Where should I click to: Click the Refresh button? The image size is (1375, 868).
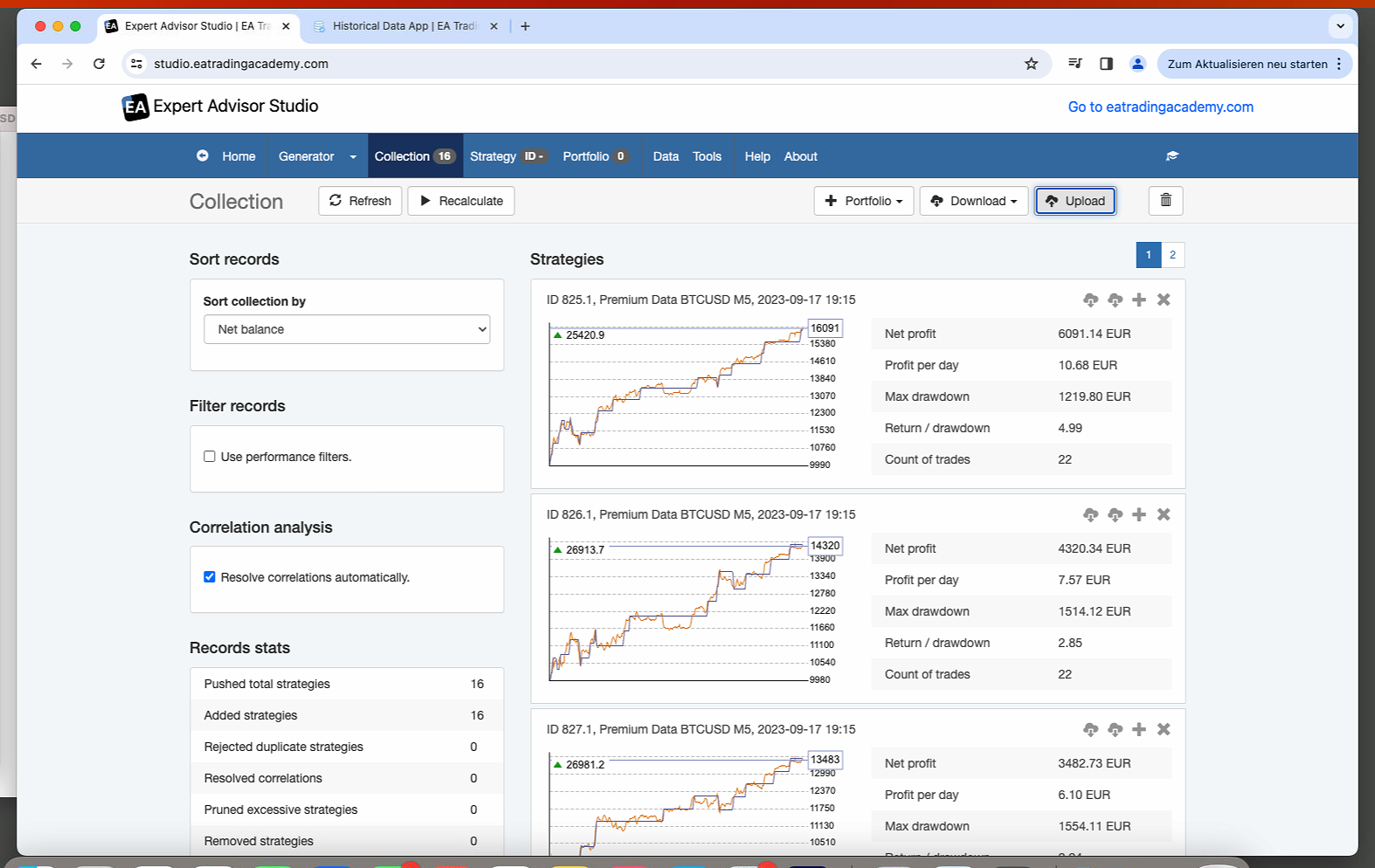click(361, 201)
